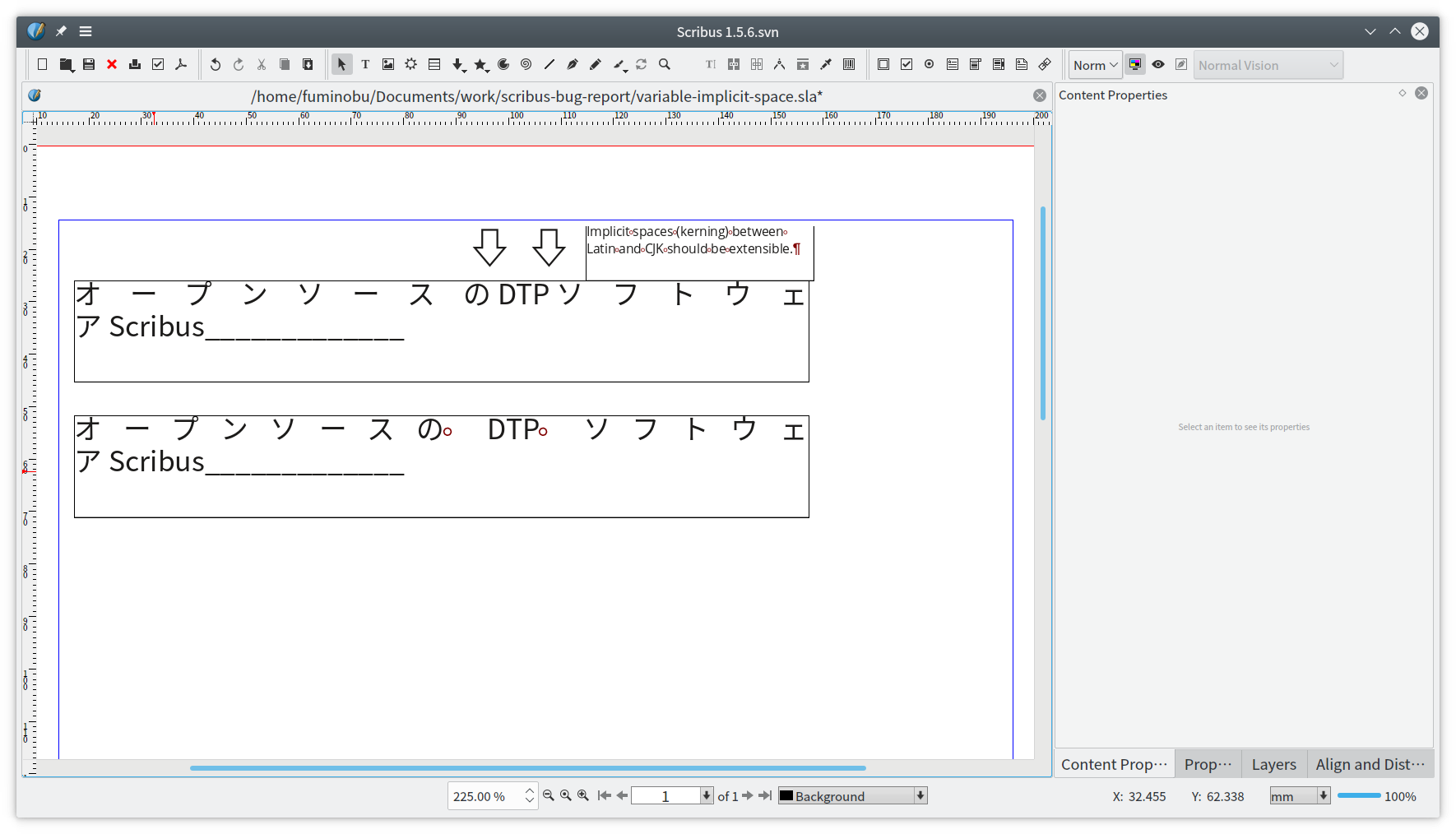This screenshot has width=1456, height=834.
Task: Open the Norm image quality dropdown
Action: click(x=1096, y=65)
